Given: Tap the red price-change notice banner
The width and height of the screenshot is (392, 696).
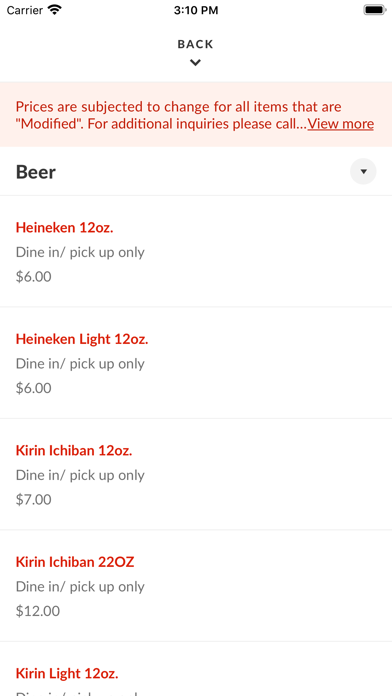Looking at the screenshot, I should (x=196, y=115).
